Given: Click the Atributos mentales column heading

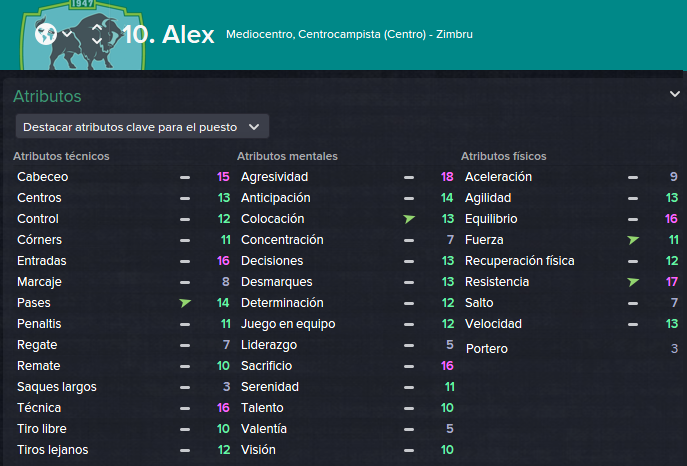Looking at the screenshot, I should pos(287,156).
